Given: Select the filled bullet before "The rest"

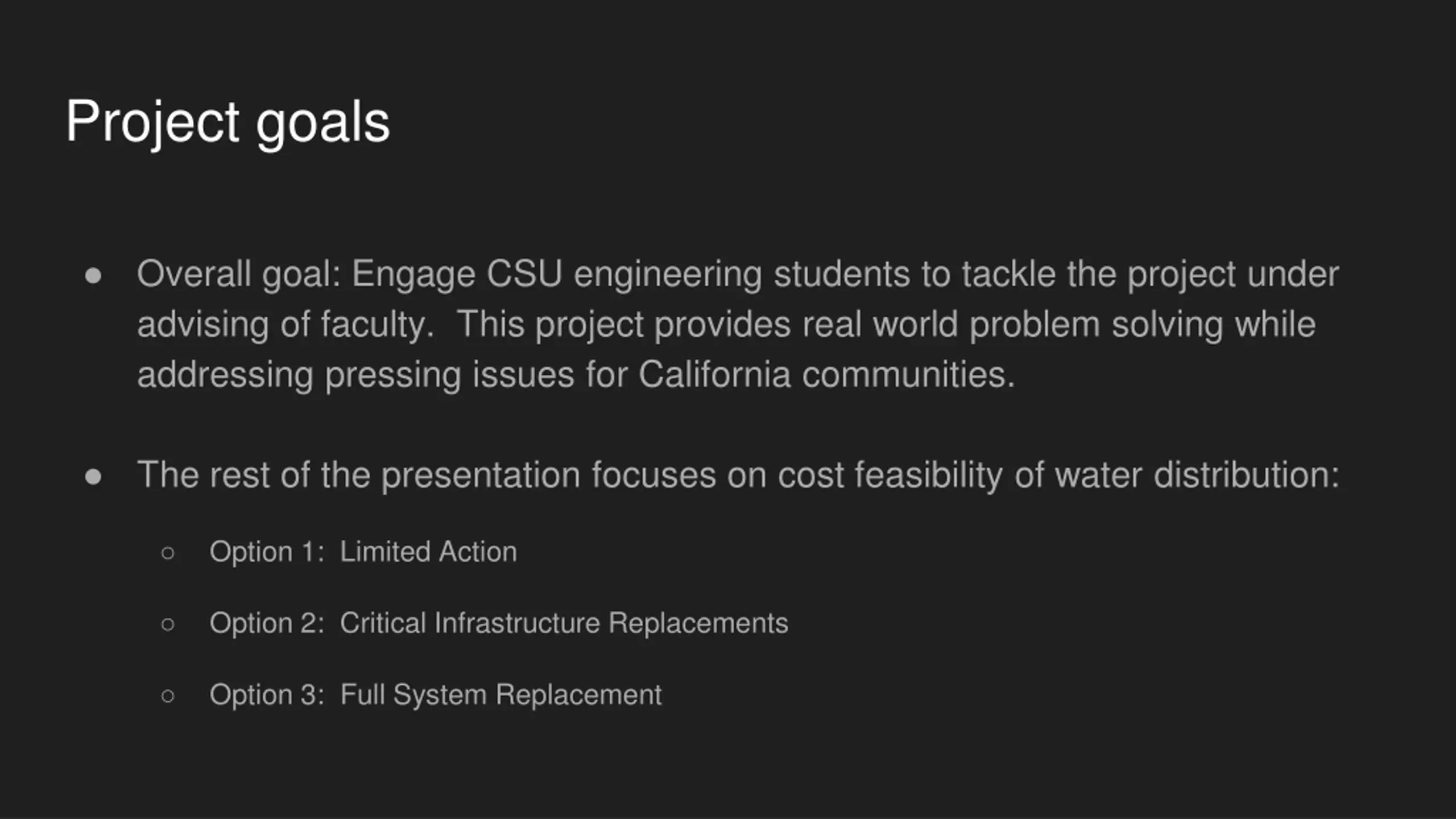Looking at the screenshot, I should click(93, 477).
